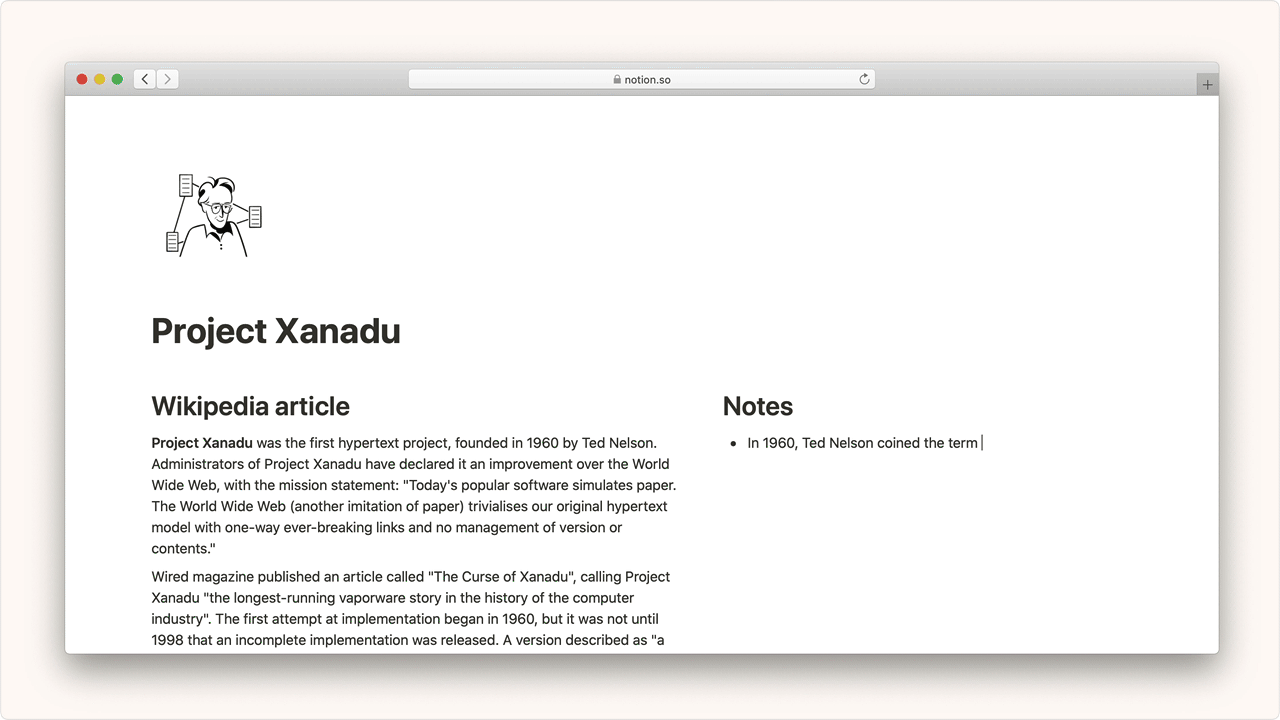Image resolution: width=1280 pixels, height=720 pixels.
Task: Click the paragraph starting 'Wired magazine published'
Action: point(411,608)
